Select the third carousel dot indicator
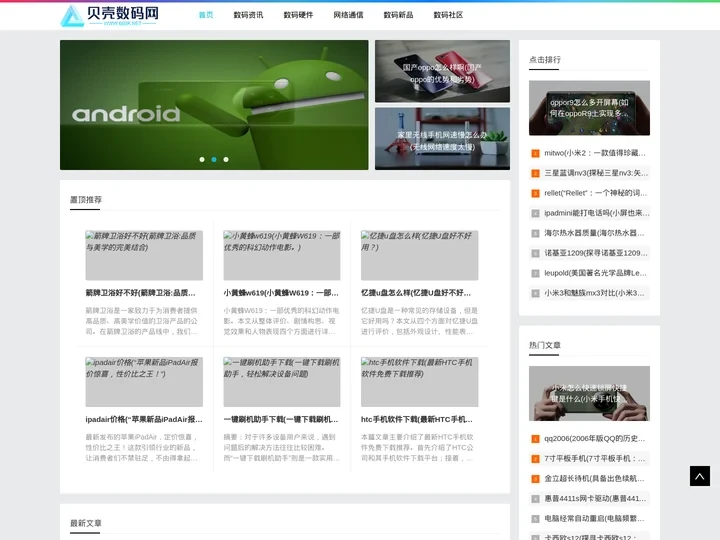 226,159
